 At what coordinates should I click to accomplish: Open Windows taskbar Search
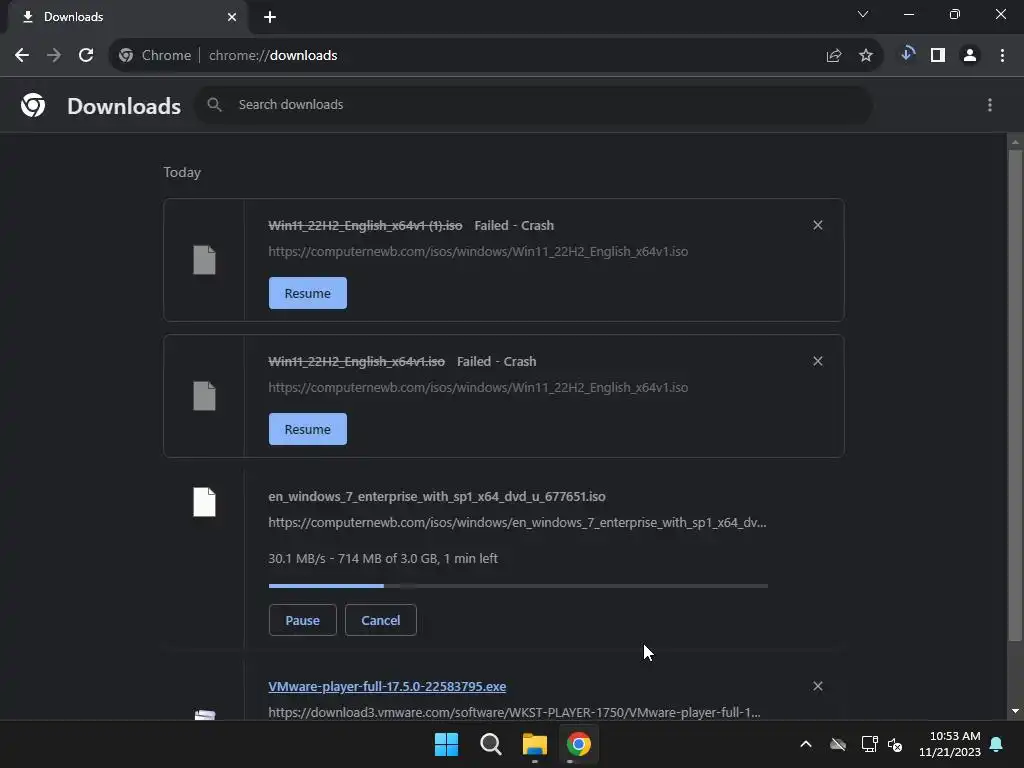pos(490,744)
